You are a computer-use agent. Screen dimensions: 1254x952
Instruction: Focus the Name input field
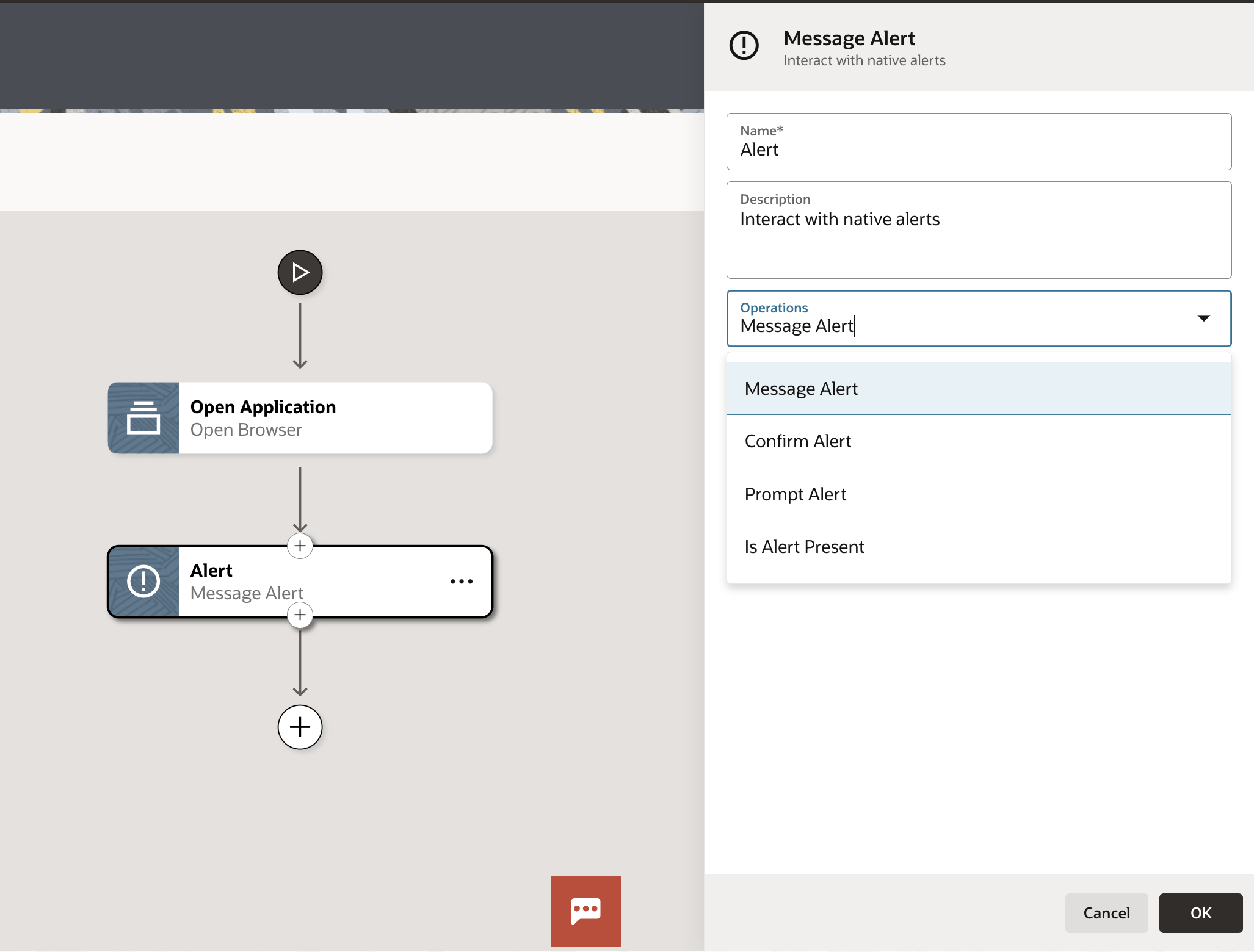pyautogui.click(x=978, y=150)
